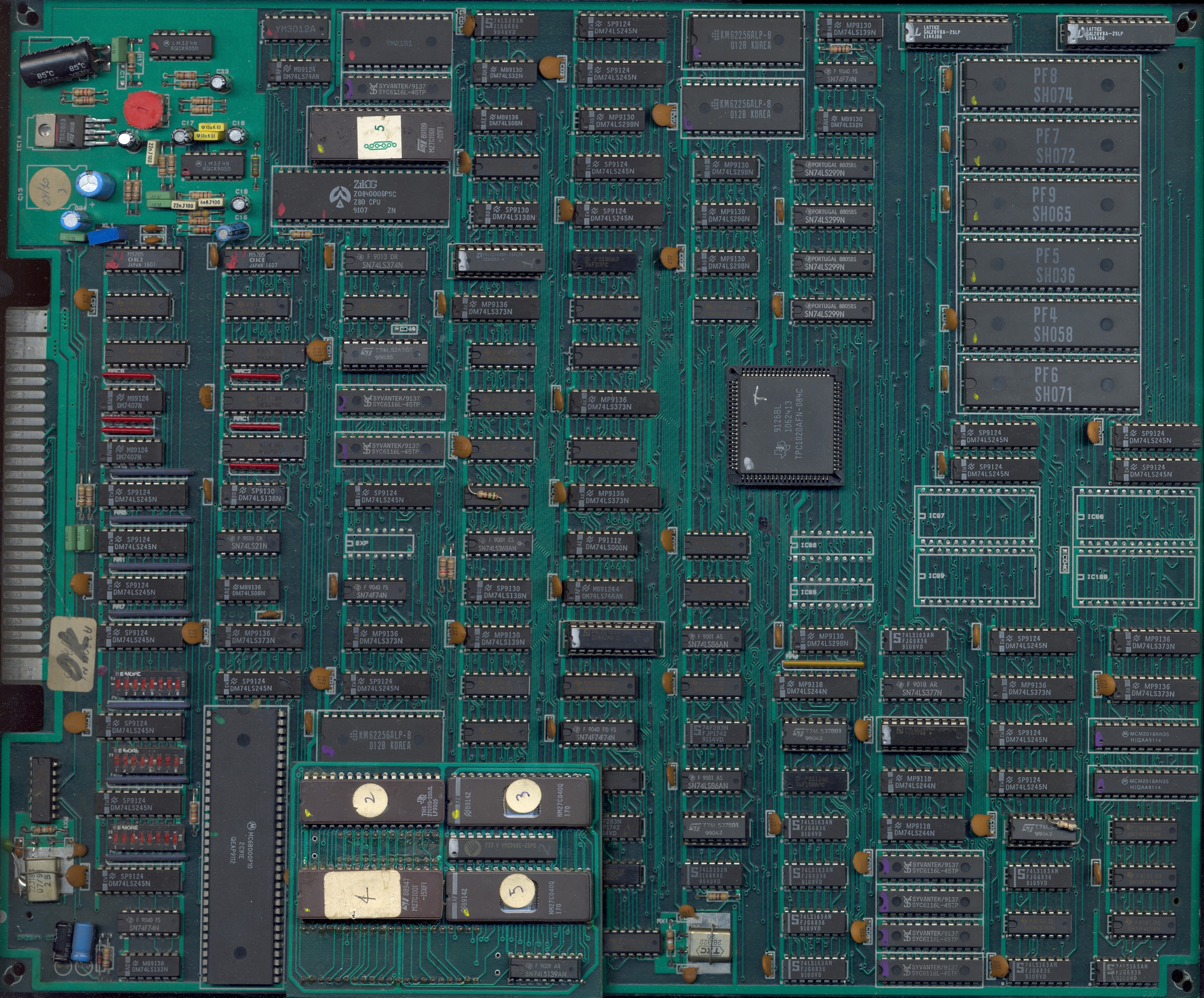
Task: Click the red trimmer potentiometer
Action: point(143,109)
